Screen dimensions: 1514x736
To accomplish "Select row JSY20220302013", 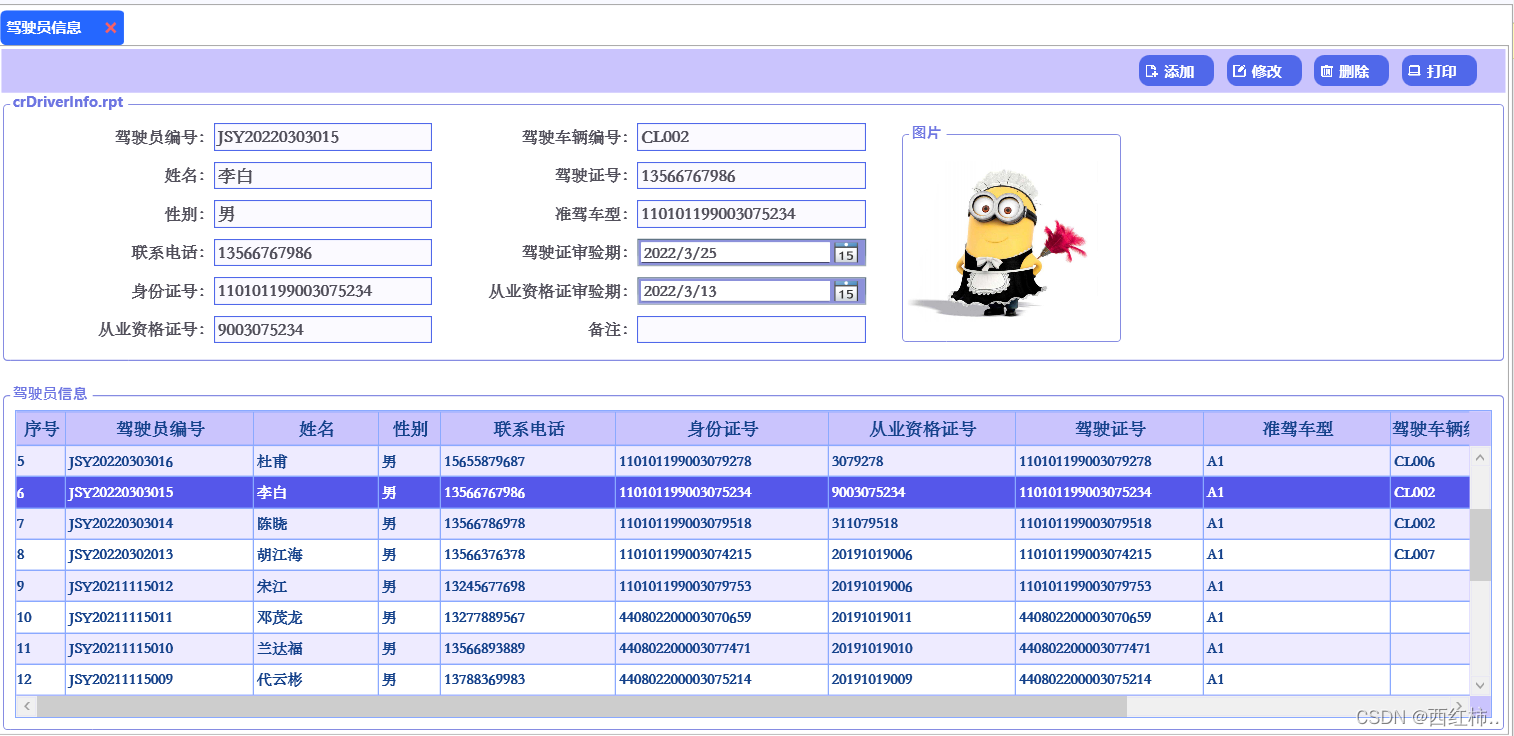I will [x=743, y=554].
